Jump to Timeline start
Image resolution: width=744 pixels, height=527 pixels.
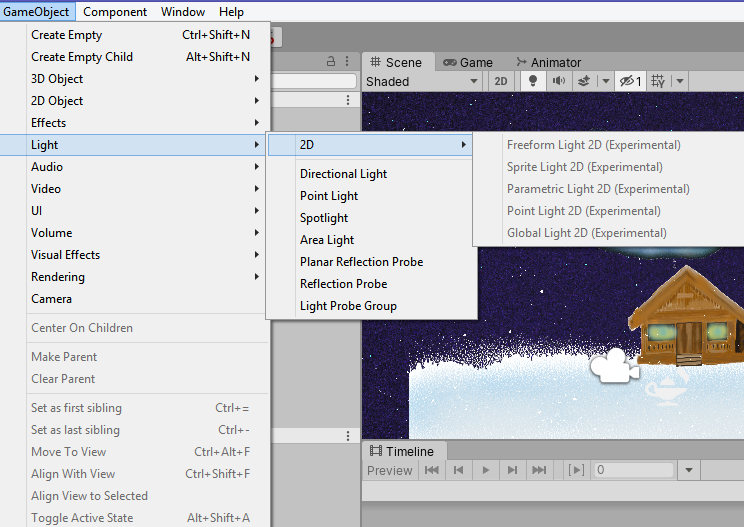pyautogui.click(x=432, y=470)
